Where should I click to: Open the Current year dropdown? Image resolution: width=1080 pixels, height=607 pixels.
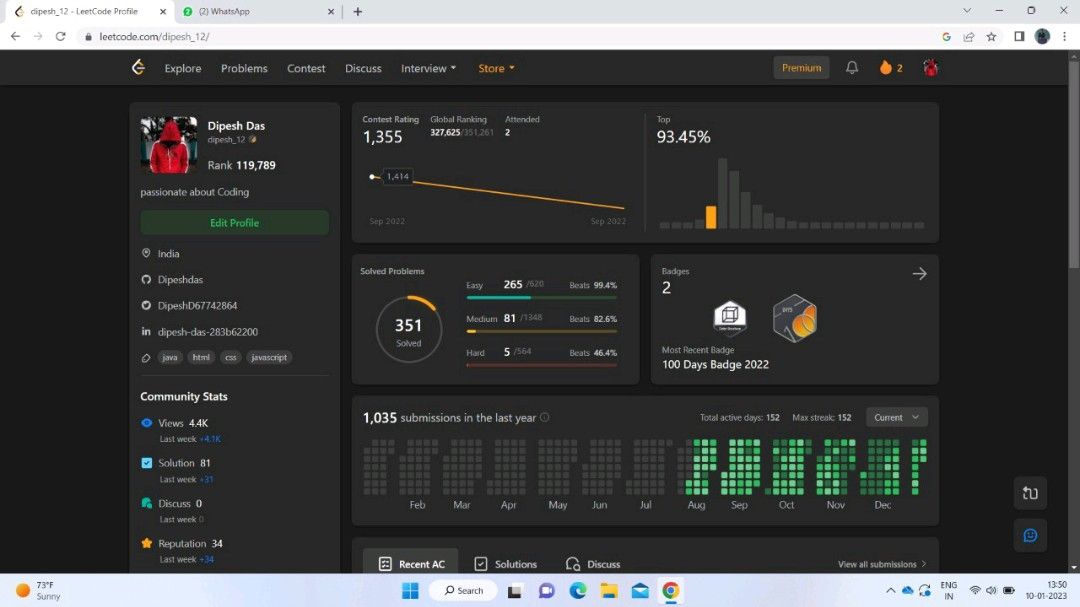click(896, 418)
